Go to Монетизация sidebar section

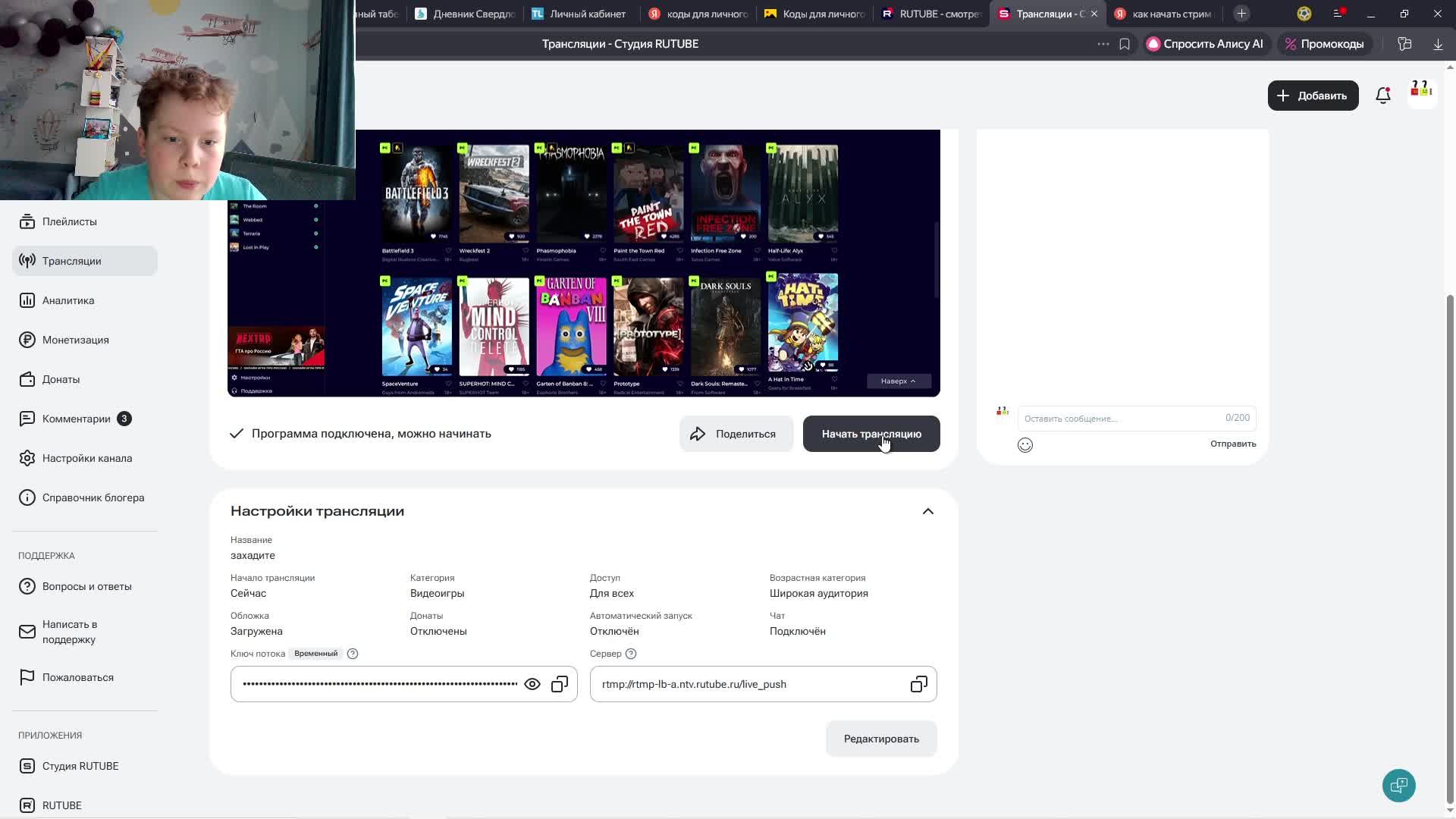point(75,340)
